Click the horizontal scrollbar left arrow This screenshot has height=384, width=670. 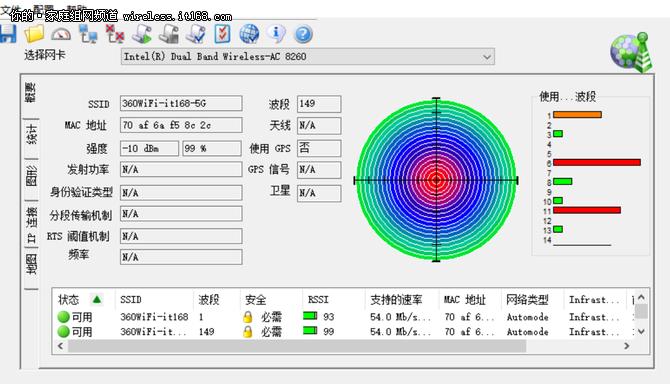(60, 346)
